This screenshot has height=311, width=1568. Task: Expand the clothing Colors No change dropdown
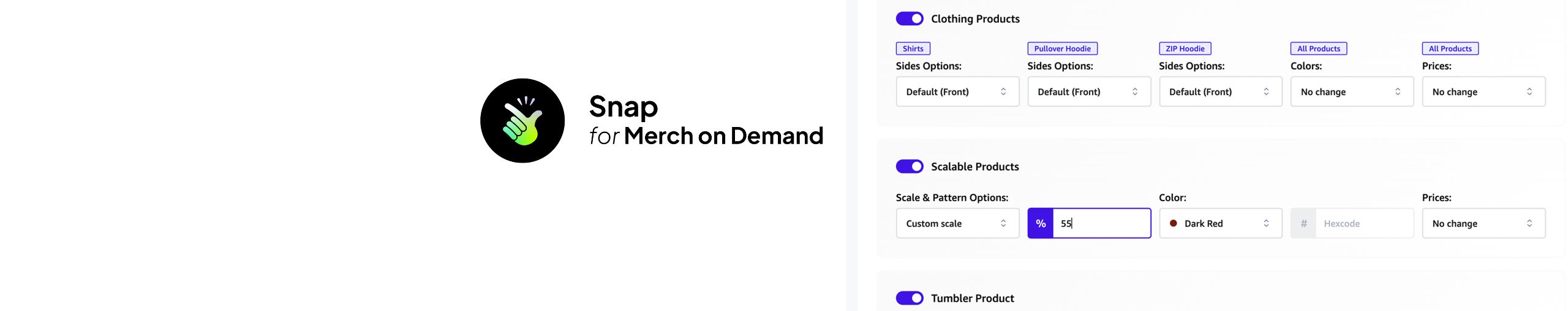[1352, 91]
